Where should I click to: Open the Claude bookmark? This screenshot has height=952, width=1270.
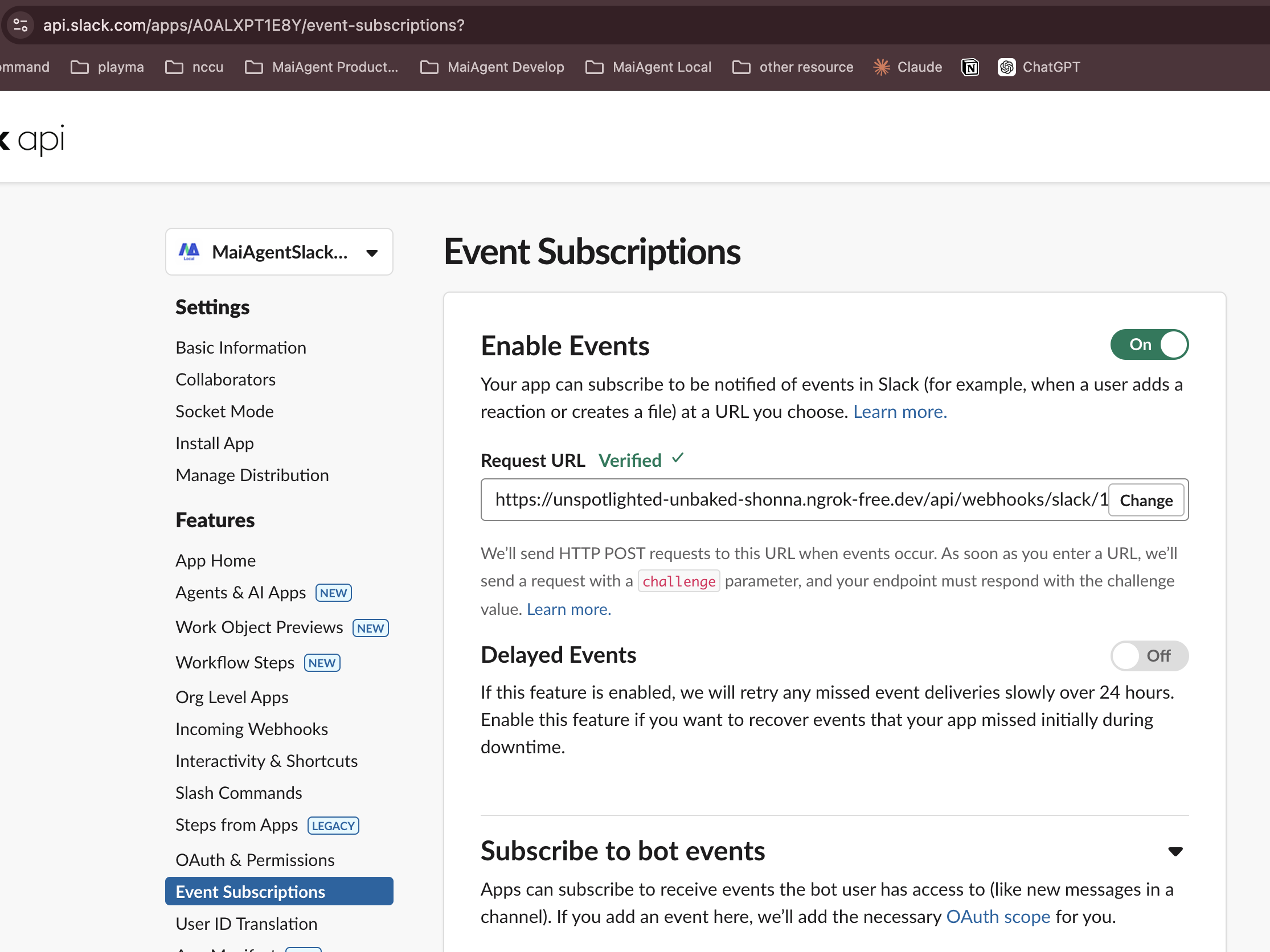(908, 67)
